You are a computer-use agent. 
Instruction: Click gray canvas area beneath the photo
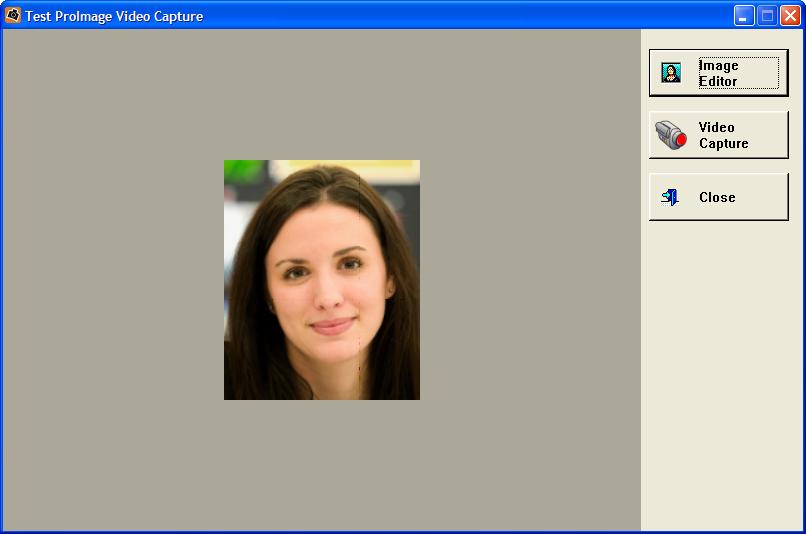[x=322, y=465]
